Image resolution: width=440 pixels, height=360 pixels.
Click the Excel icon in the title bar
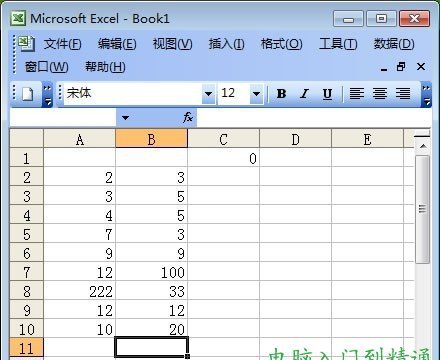(18, 18)
